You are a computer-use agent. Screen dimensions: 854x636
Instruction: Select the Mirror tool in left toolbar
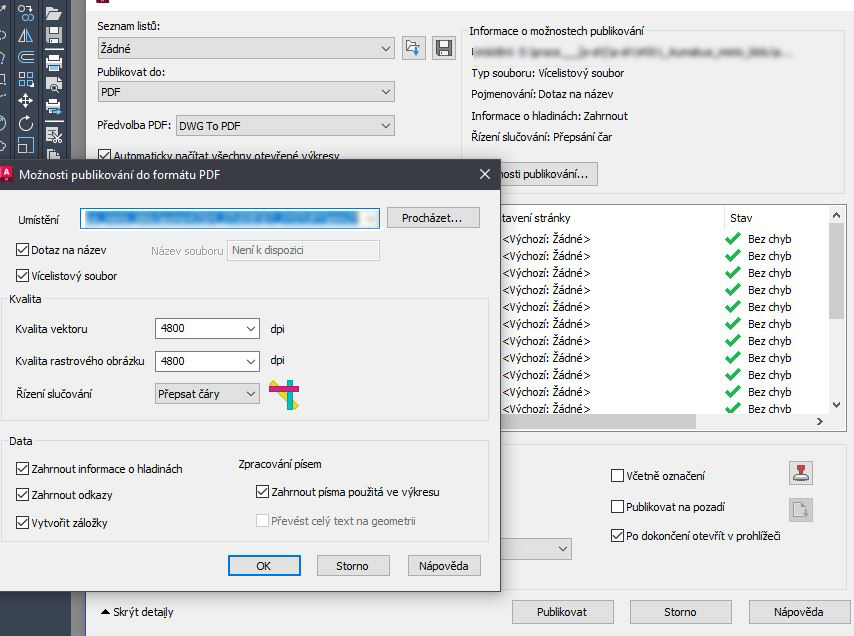coord(26,35)
